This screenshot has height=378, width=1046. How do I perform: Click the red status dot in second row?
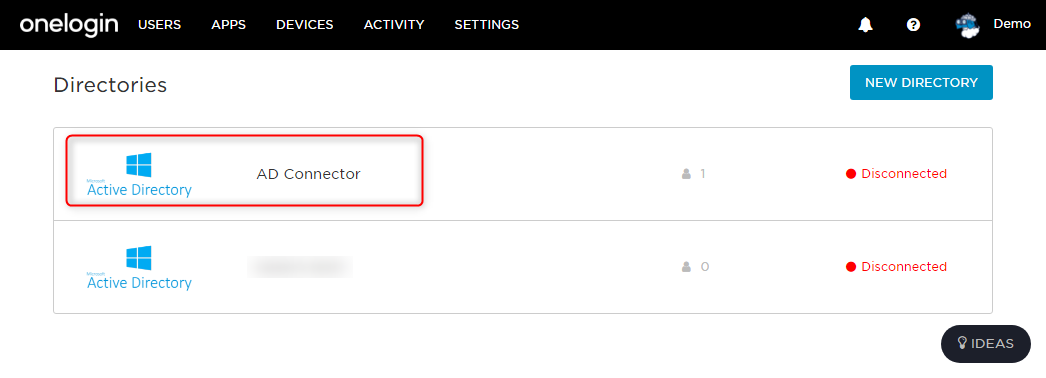pyautogui.click(x=851, y=267)
